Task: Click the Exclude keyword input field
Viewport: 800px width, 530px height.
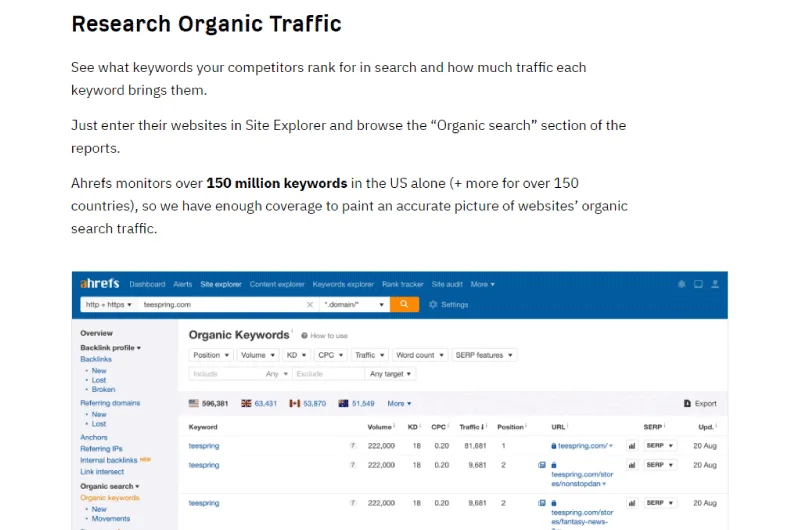Action: 329,374
